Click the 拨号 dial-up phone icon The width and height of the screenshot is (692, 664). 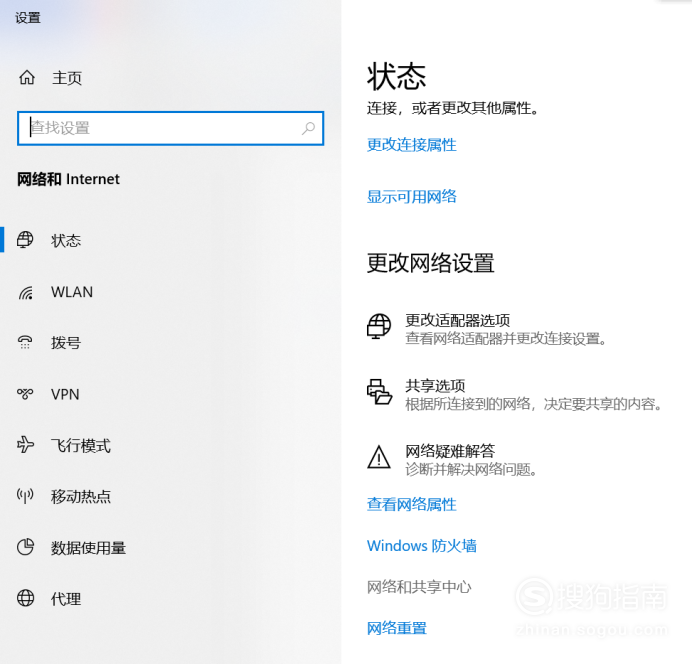[25, 342]
